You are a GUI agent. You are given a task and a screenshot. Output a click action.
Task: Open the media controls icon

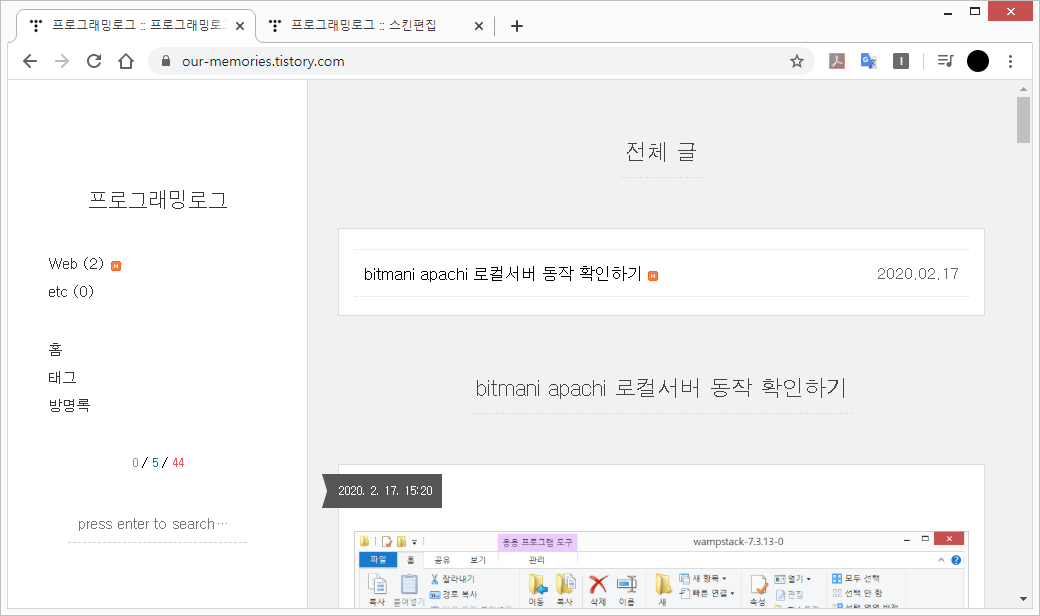click(946, 61)
